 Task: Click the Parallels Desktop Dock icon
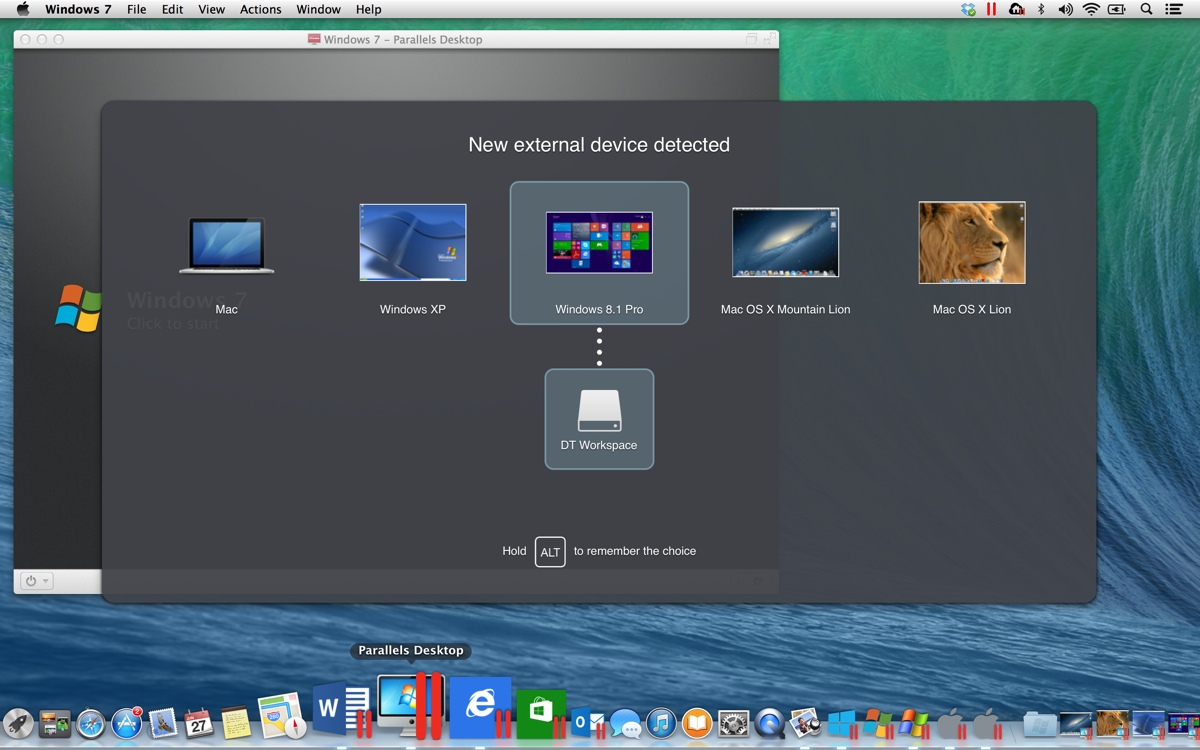pos(405,706)
